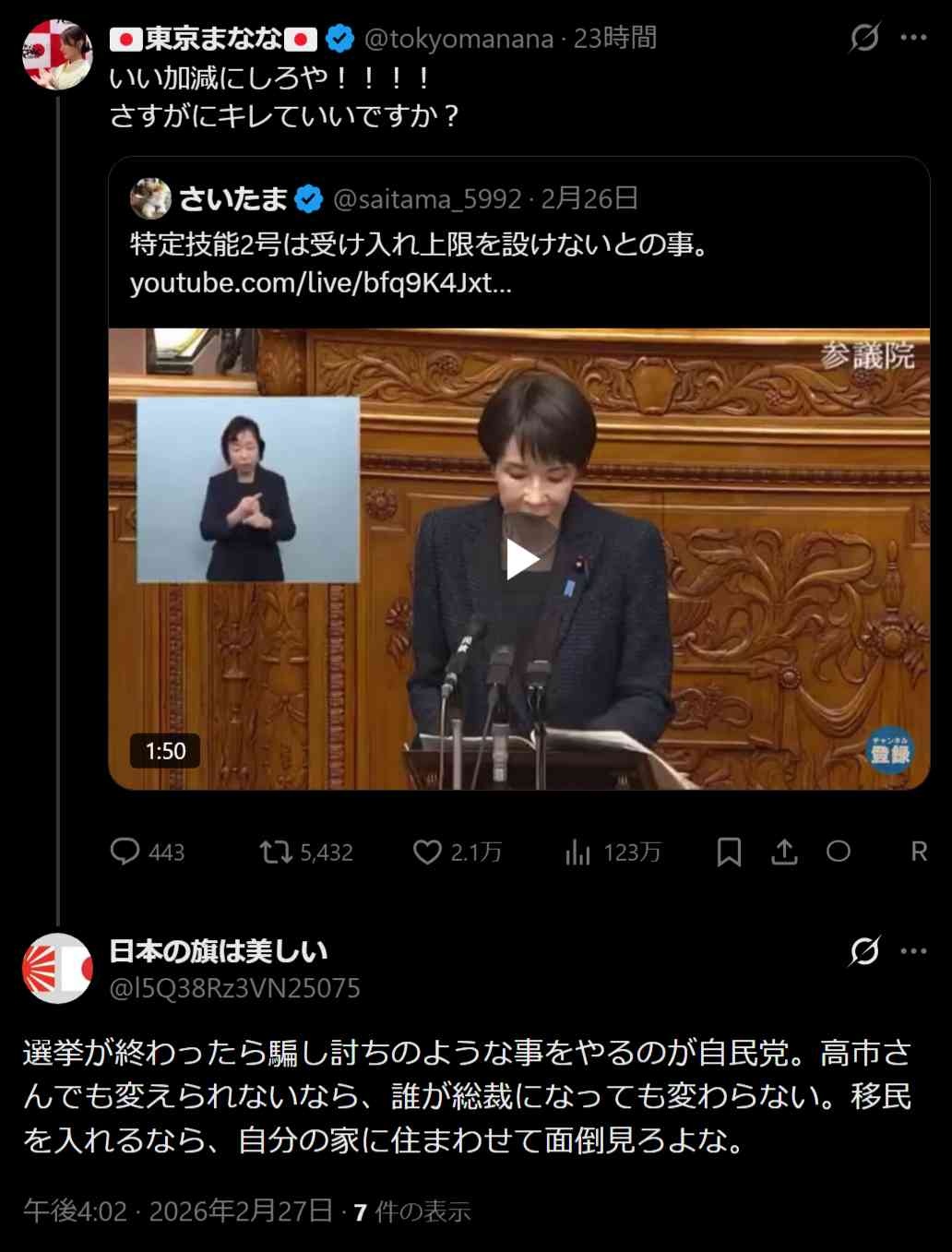Open 東京まなな profile avatar
This screenshot has height=1252, width=952.
(x=57, y=54)
